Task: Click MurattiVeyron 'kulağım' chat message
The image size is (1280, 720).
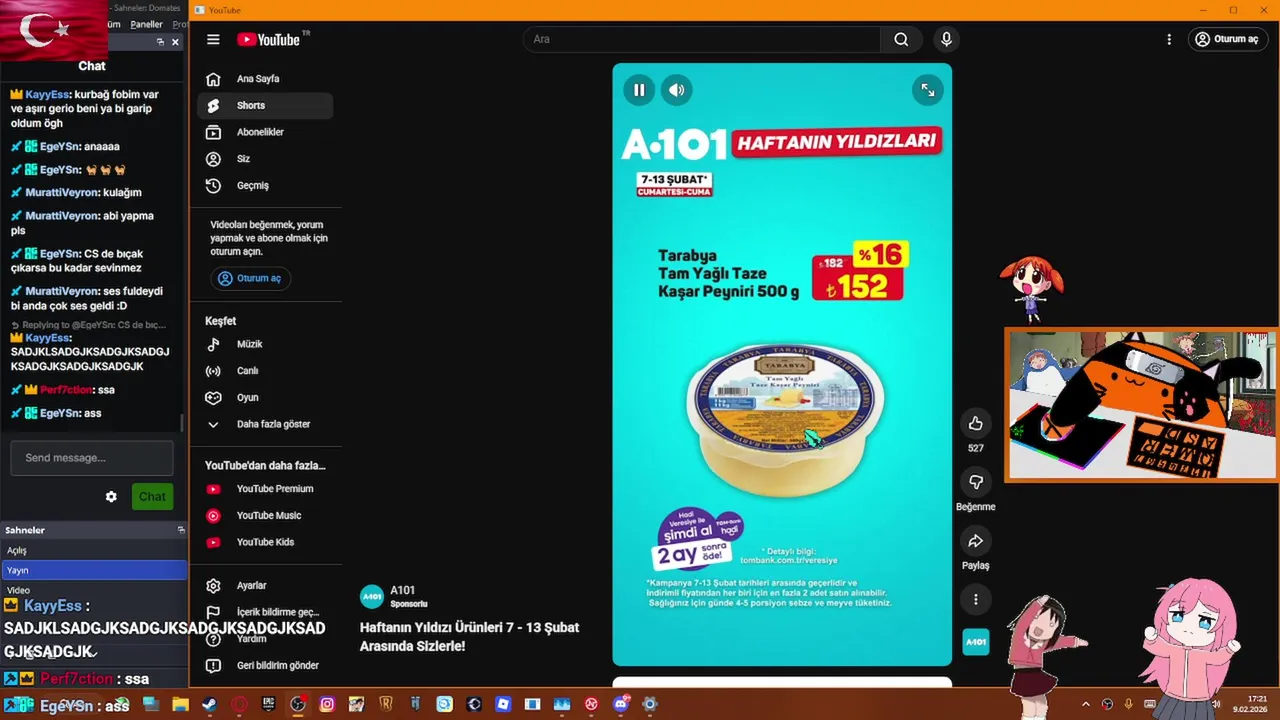Action: point(77,193)
